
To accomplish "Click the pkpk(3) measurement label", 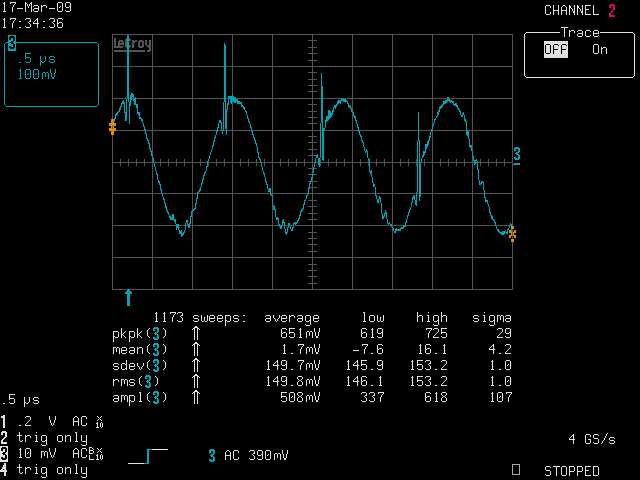I will click(x=140, y=334).
